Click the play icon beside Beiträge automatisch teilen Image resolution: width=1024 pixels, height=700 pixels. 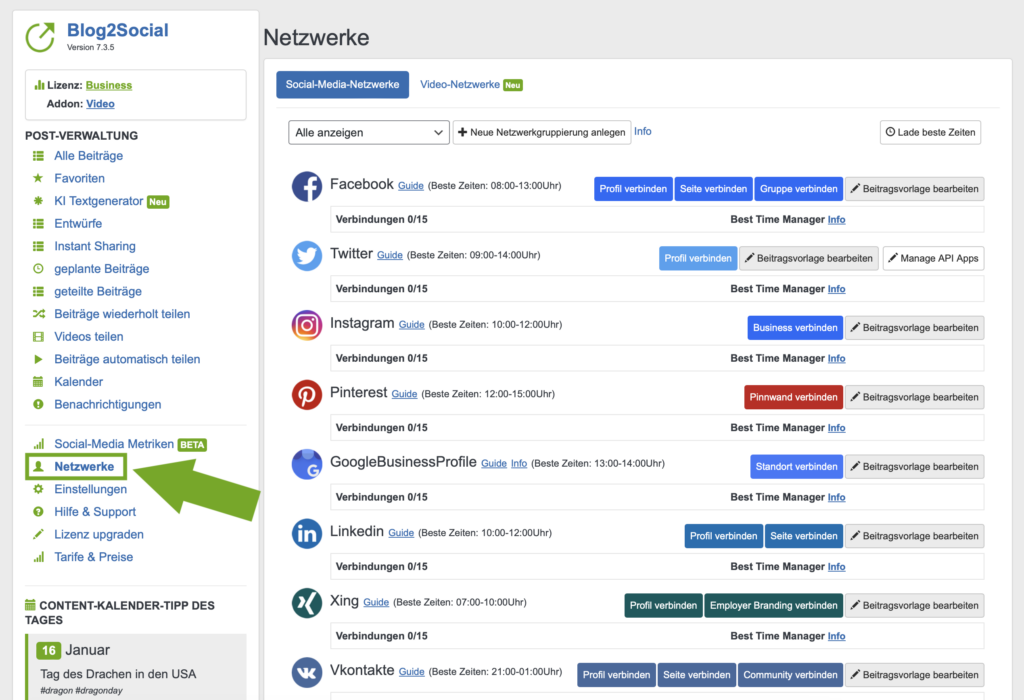[x=39, y=359]
